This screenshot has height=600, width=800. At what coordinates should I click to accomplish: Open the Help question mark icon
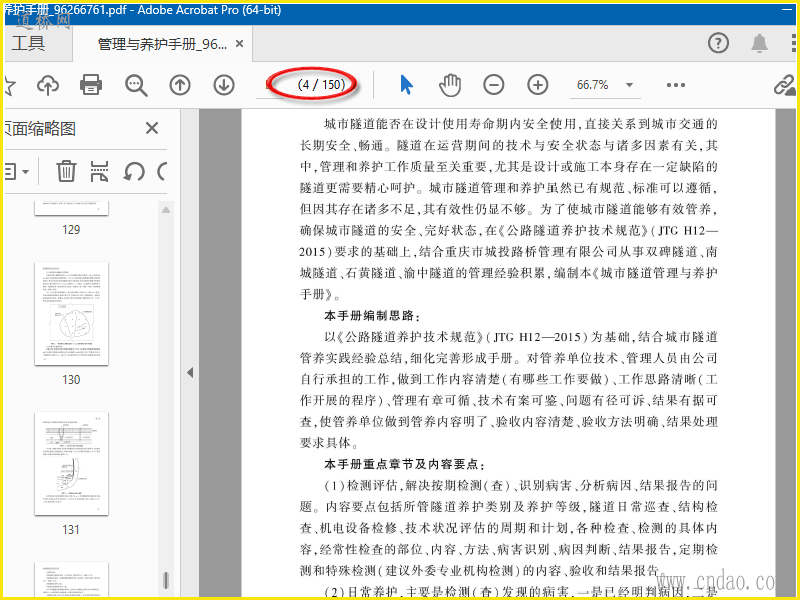[718, 43]
